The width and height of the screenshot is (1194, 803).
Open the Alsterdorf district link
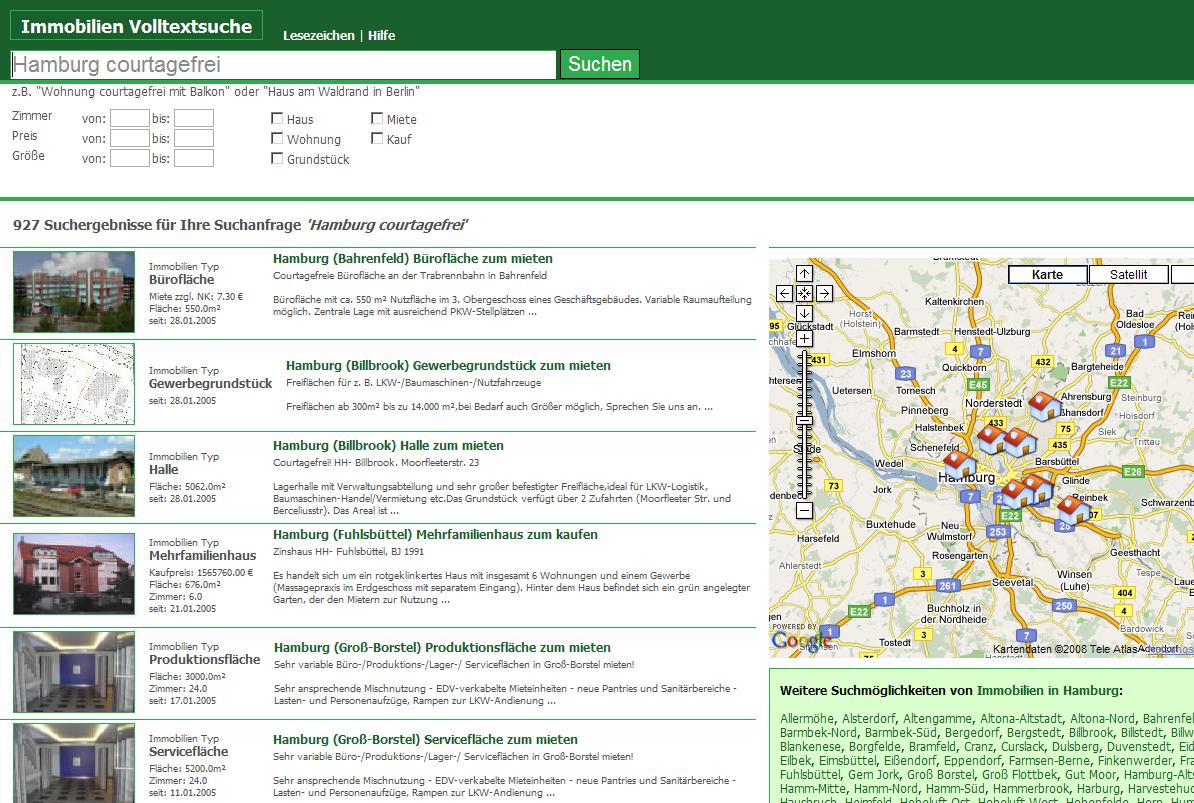click(869, 719)
